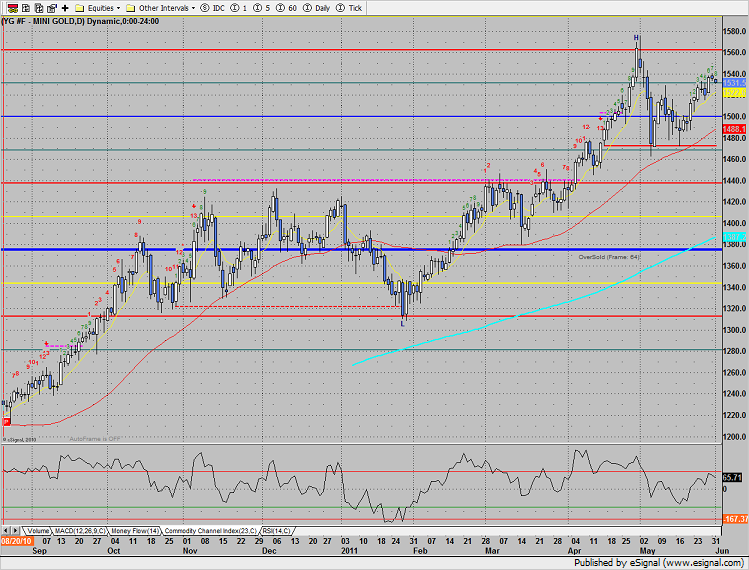The height and width of the screenshot is (570, 749).
Task: Open the Volume study tab
Action: coord(38,531)
